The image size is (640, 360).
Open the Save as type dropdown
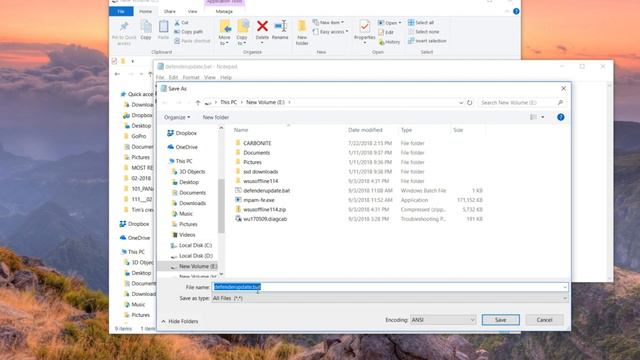pyautogui.click(x=390, y=298)
